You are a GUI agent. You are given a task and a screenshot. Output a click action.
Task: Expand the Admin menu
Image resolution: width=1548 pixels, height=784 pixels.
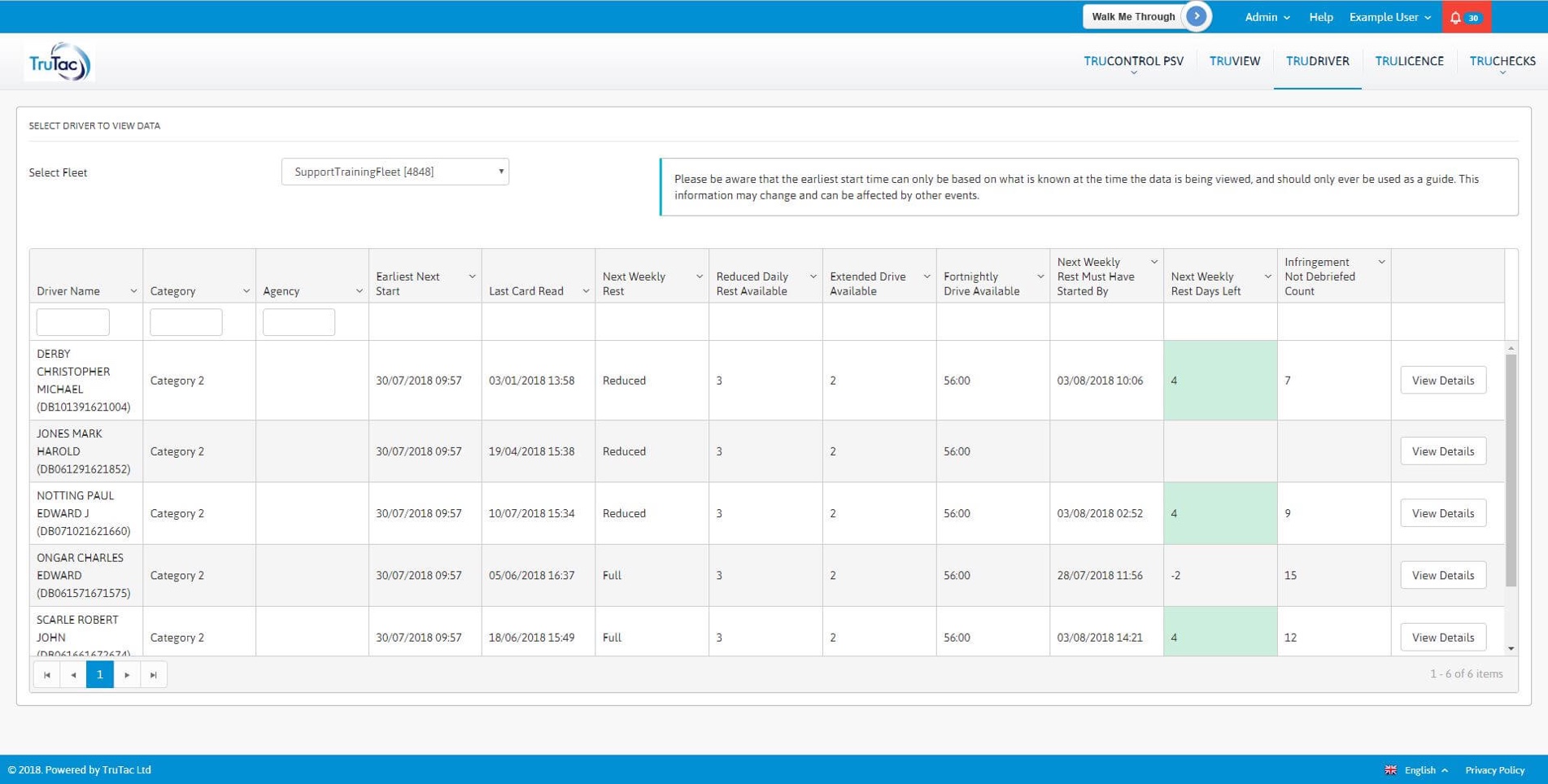click(1266, 16)
